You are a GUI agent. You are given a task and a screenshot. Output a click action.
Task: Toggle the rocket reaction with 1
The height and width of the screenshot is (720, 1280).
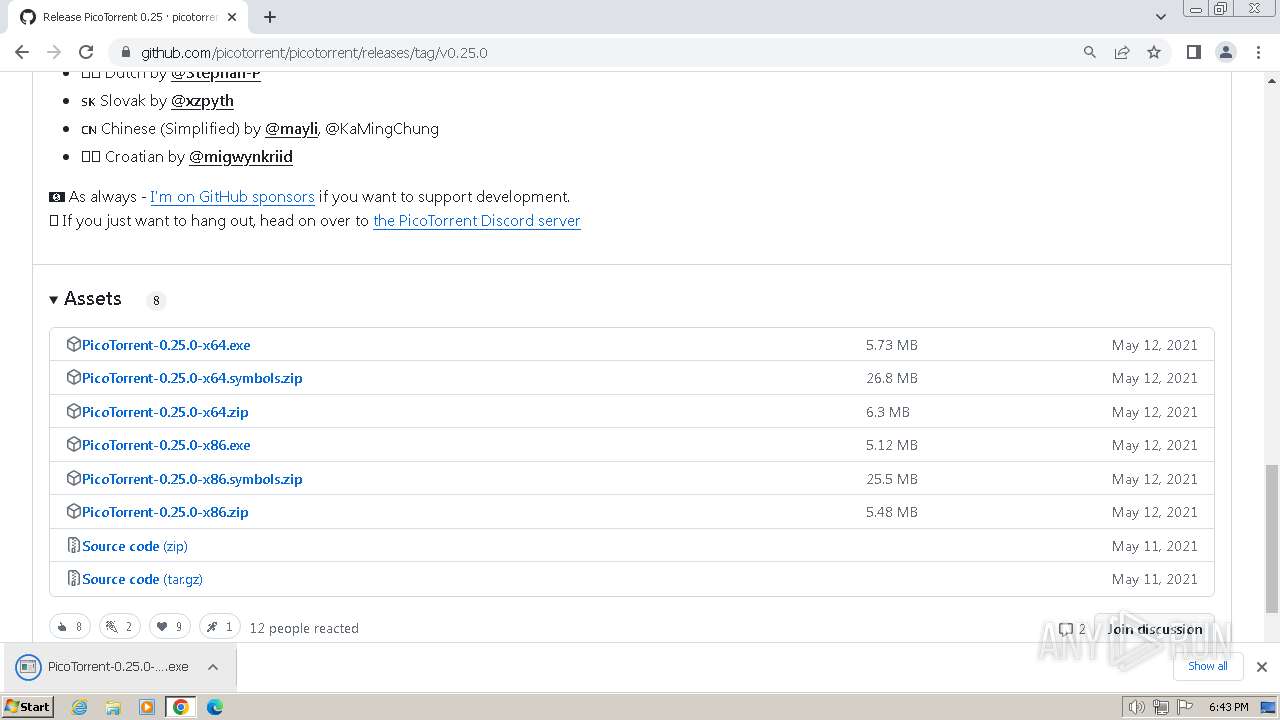pos(220,627)
